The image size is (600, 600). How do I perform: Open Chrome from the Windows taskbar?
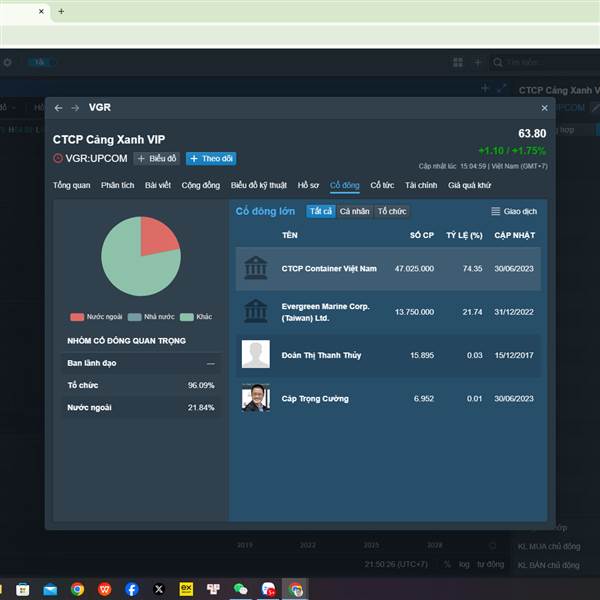click(77, 589)
